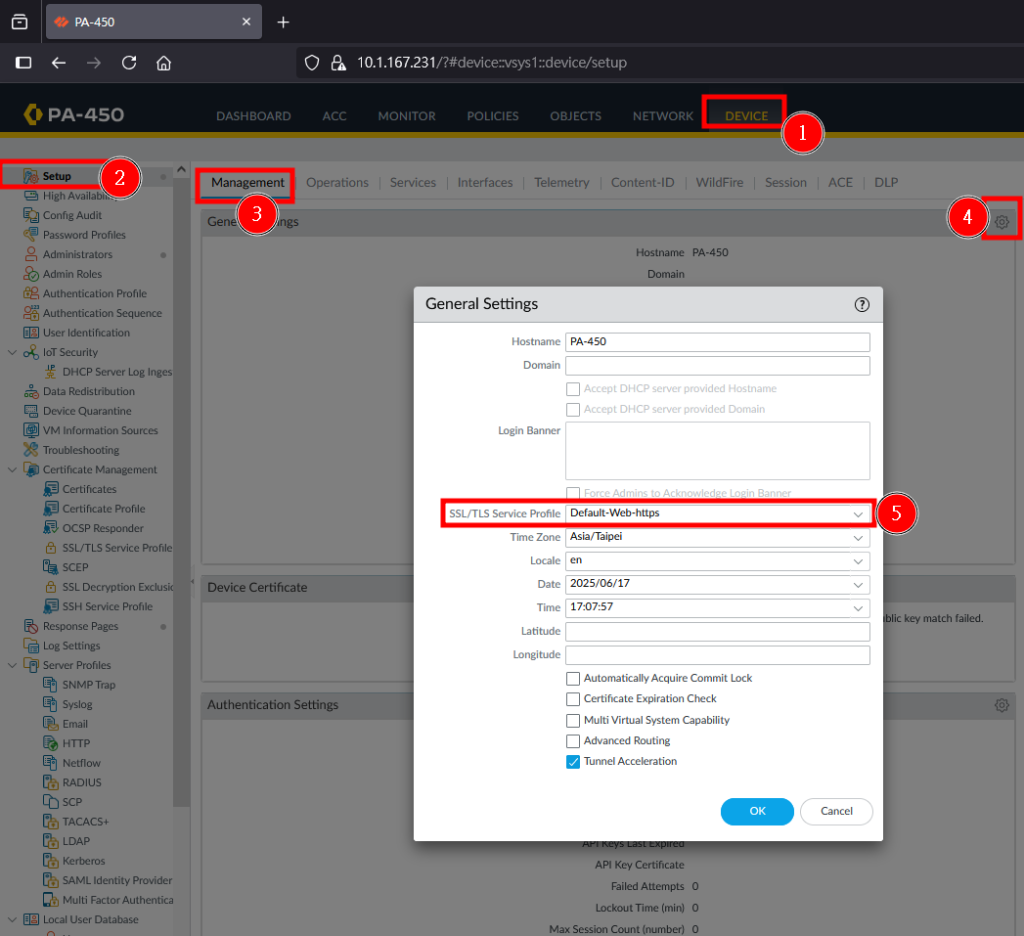Switch to the Operations tab

click(x=337, y=183)
